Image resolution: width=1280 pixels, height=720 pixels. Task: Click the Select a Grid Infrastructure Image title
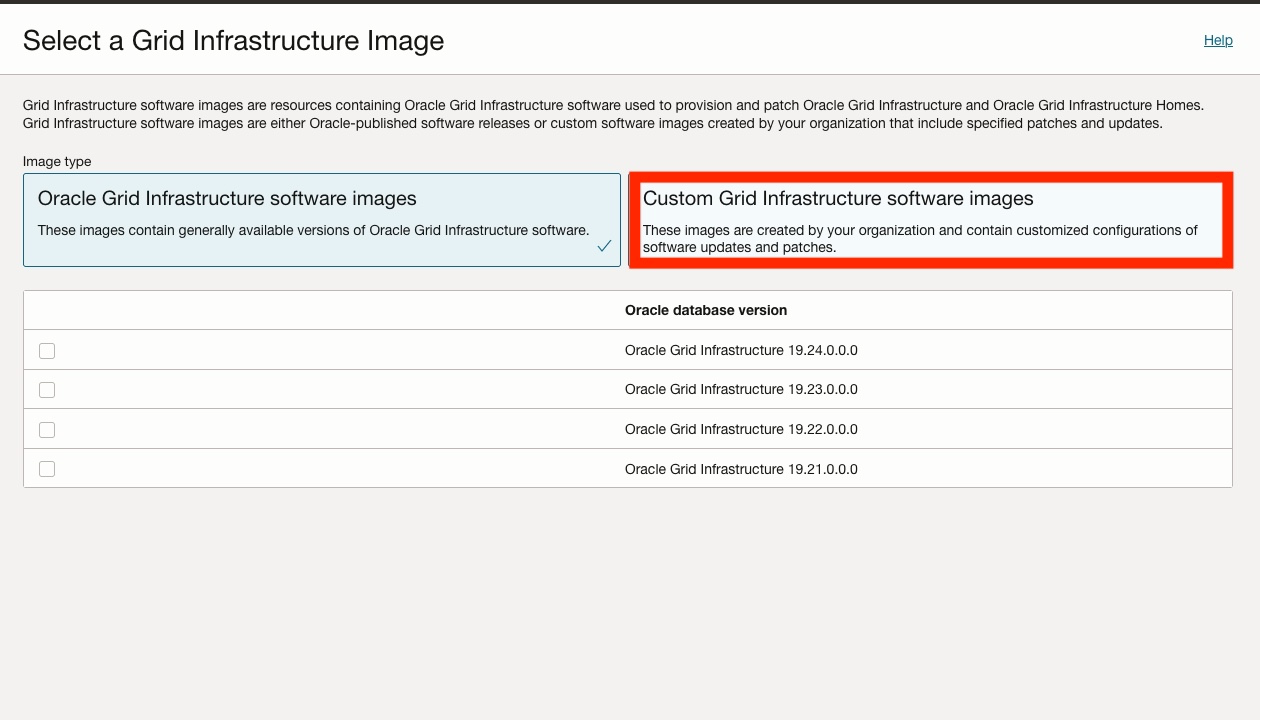232,40
